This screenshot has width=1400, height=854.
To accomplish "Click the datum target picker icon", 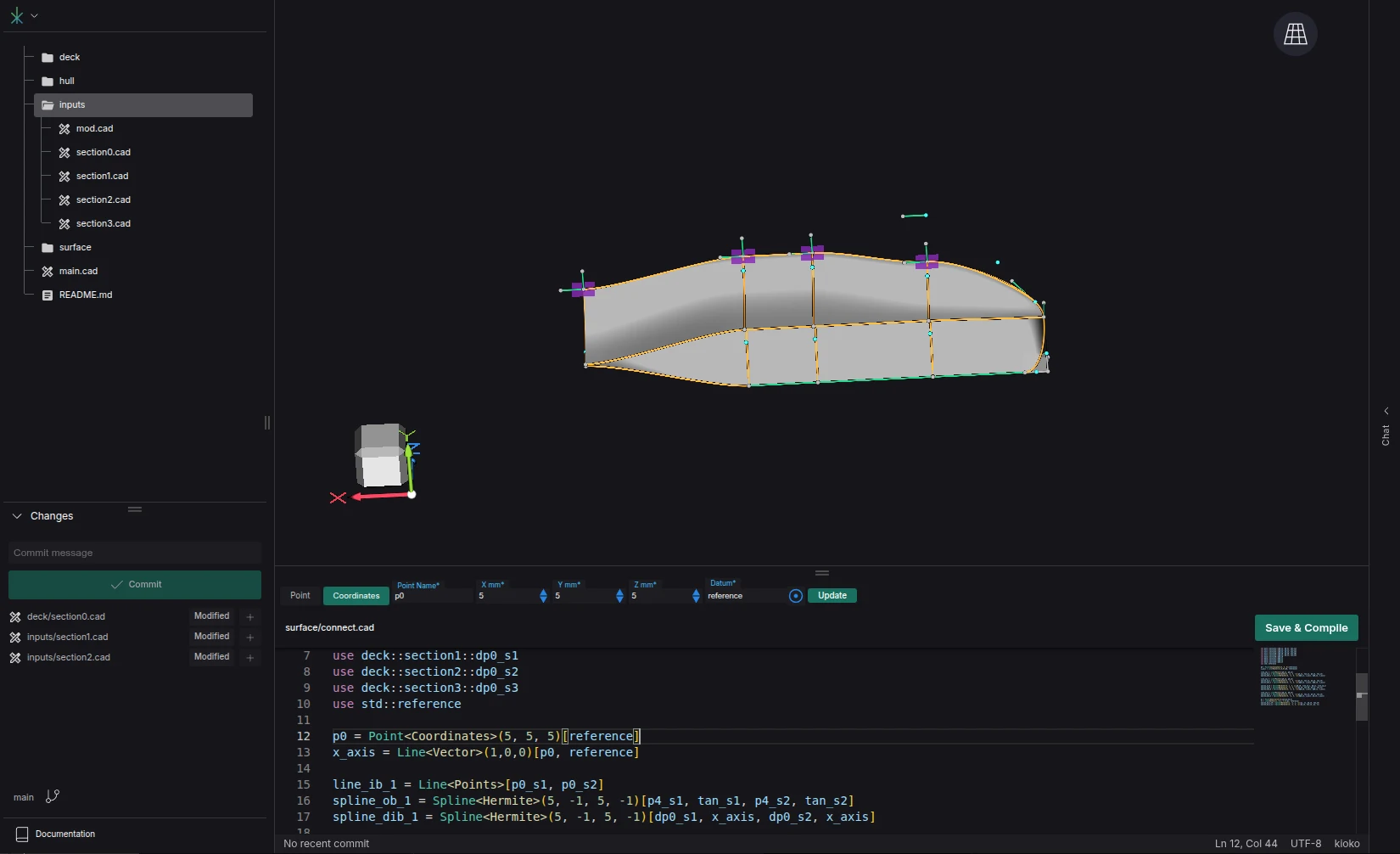I will point(795,596).
